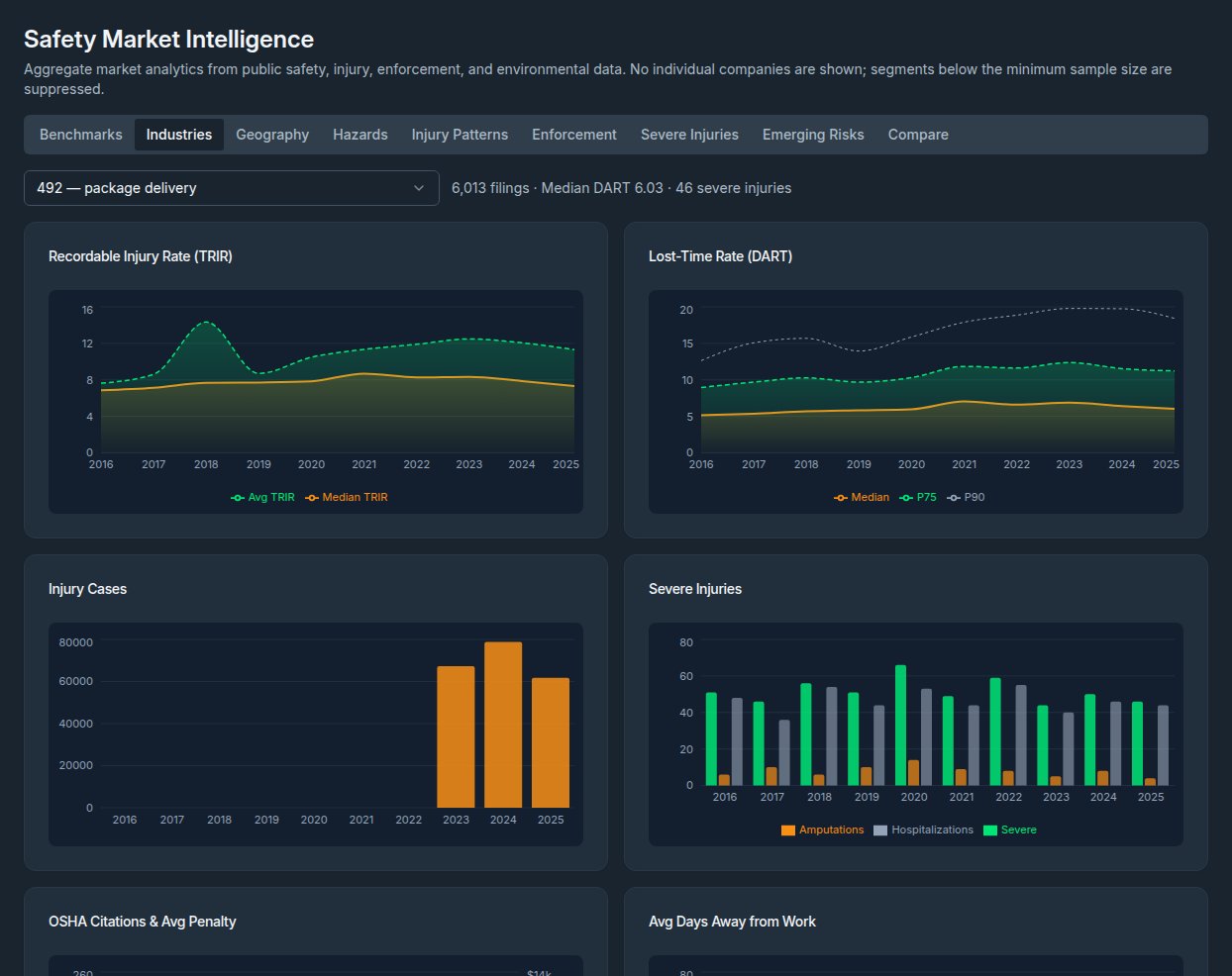
Task: Toggle the P75 legend entry
Action: pyautogui.click(x=918, y=497)
